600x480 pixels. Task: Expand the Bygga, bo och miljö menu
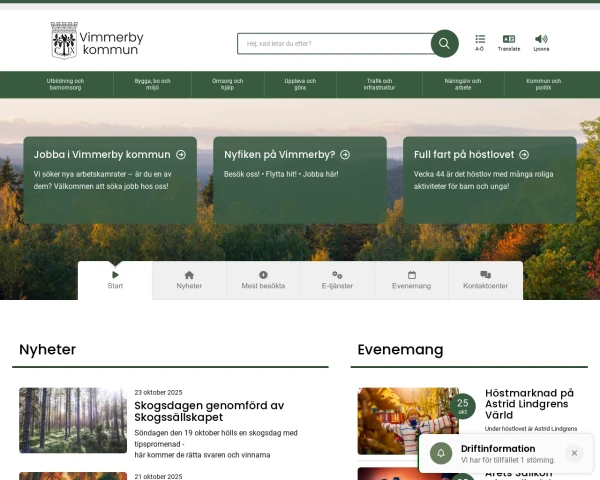[x=153, y=85]
